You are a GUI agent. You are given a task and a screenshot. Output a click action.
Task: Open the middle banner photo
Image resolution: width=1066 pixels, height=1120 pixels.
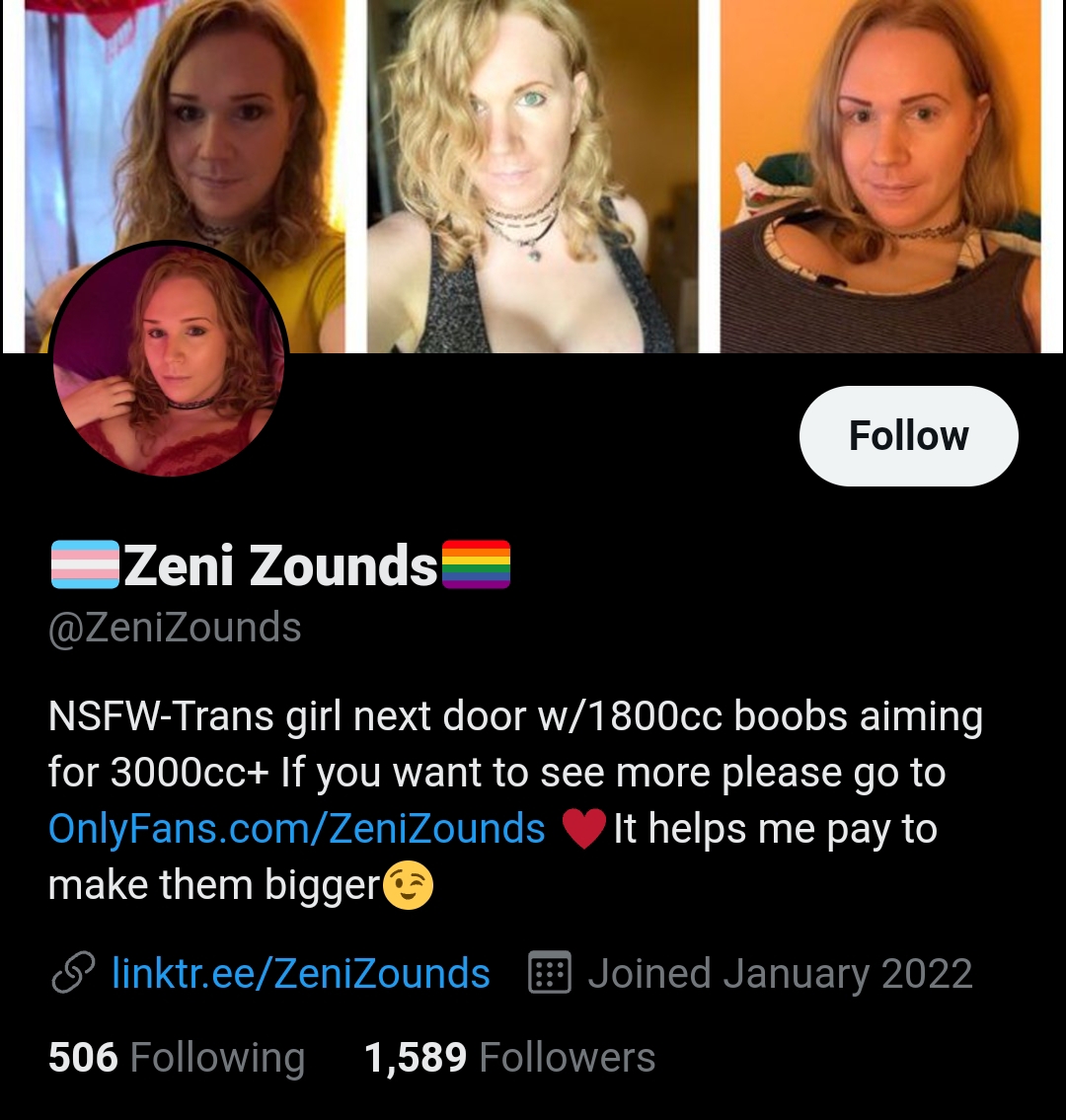(x=533, y=176)
